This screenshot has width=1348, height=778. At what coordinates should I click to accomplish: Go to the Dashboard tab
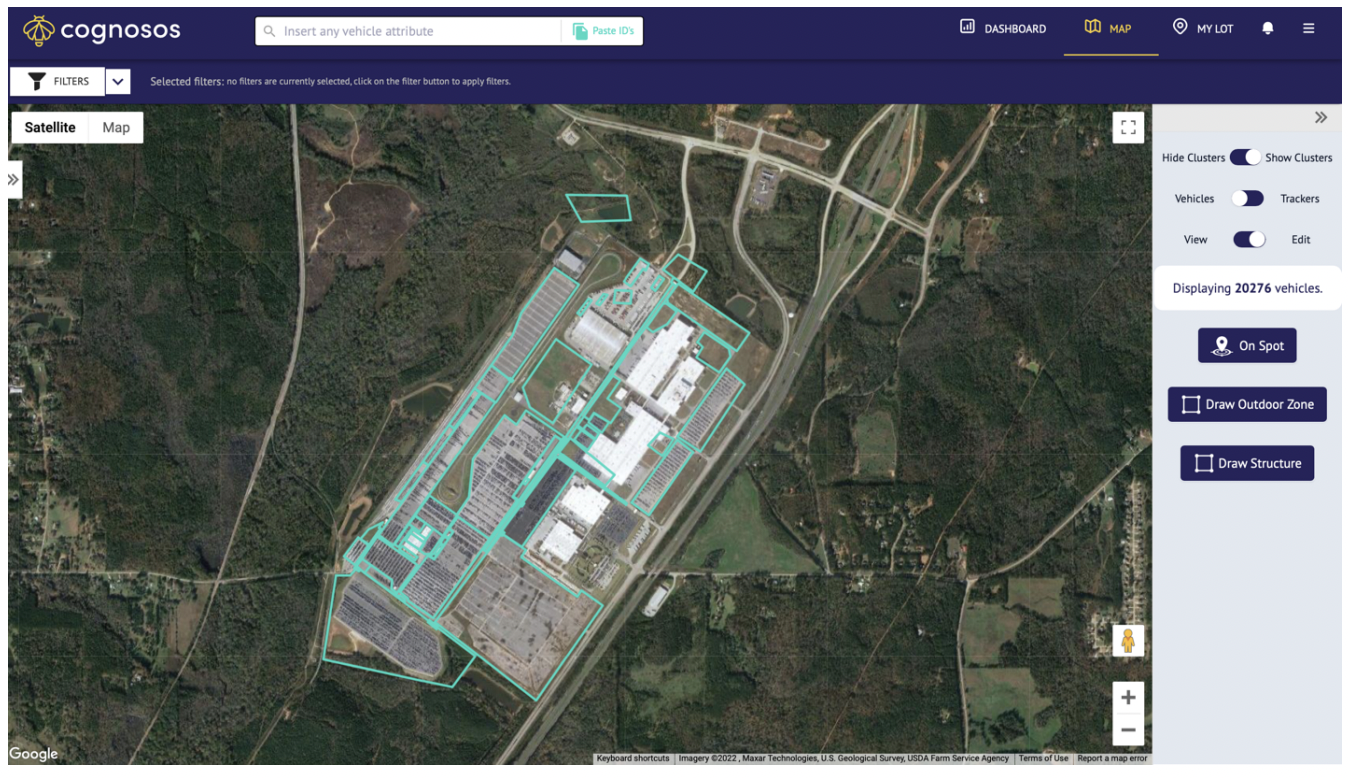[1003, 28]
